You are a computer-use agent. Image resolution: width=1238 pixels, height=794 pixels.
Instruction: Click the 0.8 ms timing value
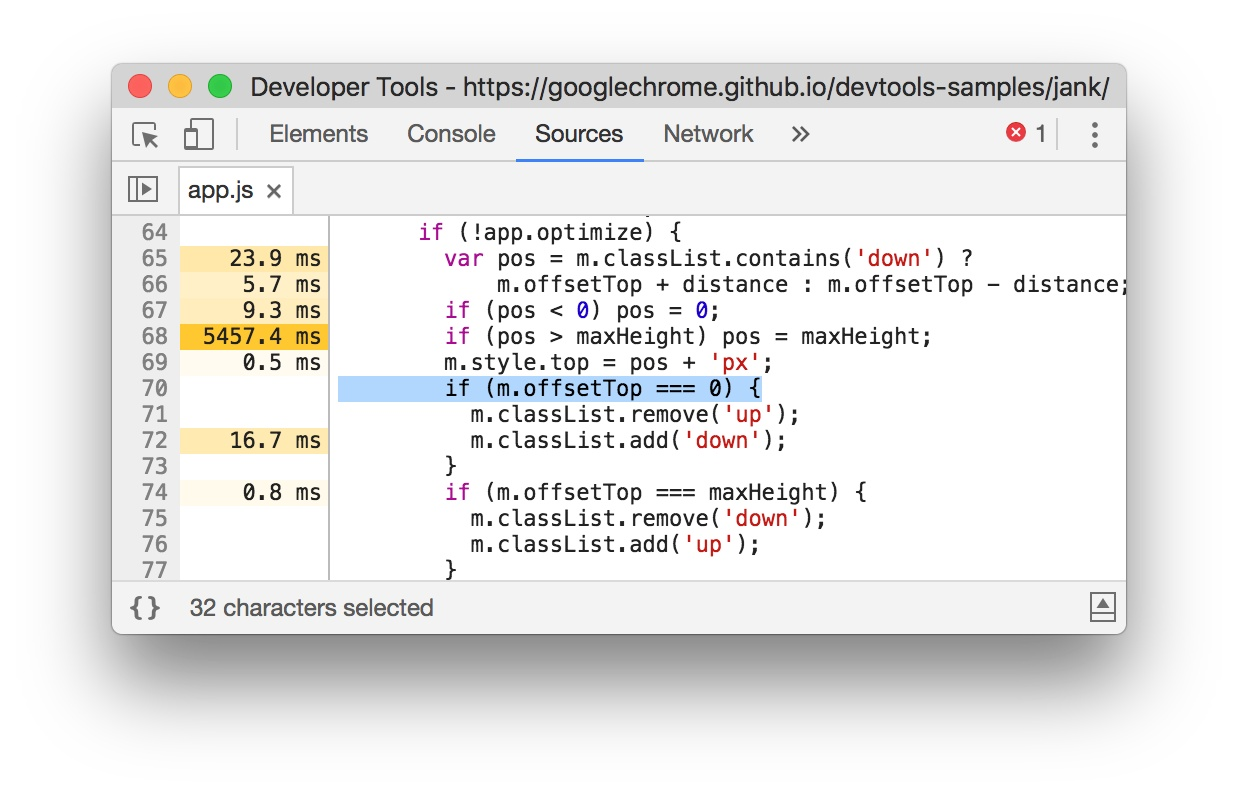click(x=282, y=492)
